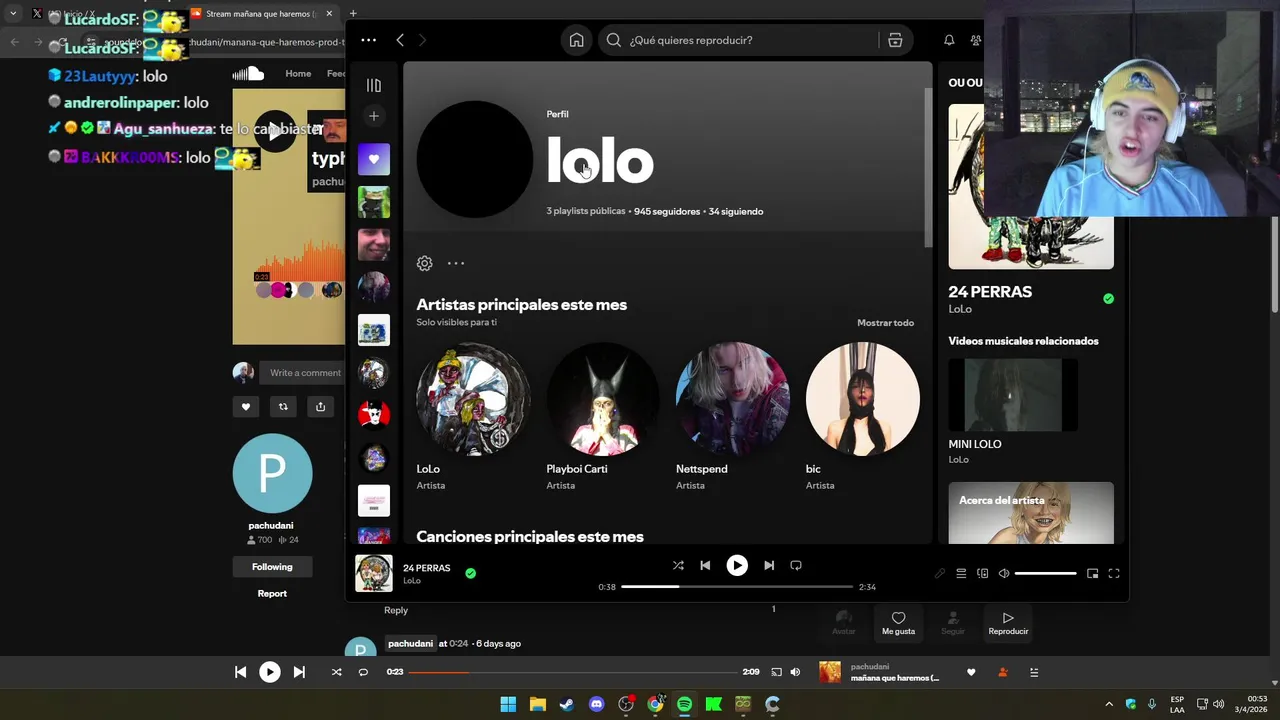Play the track in SoundCloud waveform header

(274, 131)
